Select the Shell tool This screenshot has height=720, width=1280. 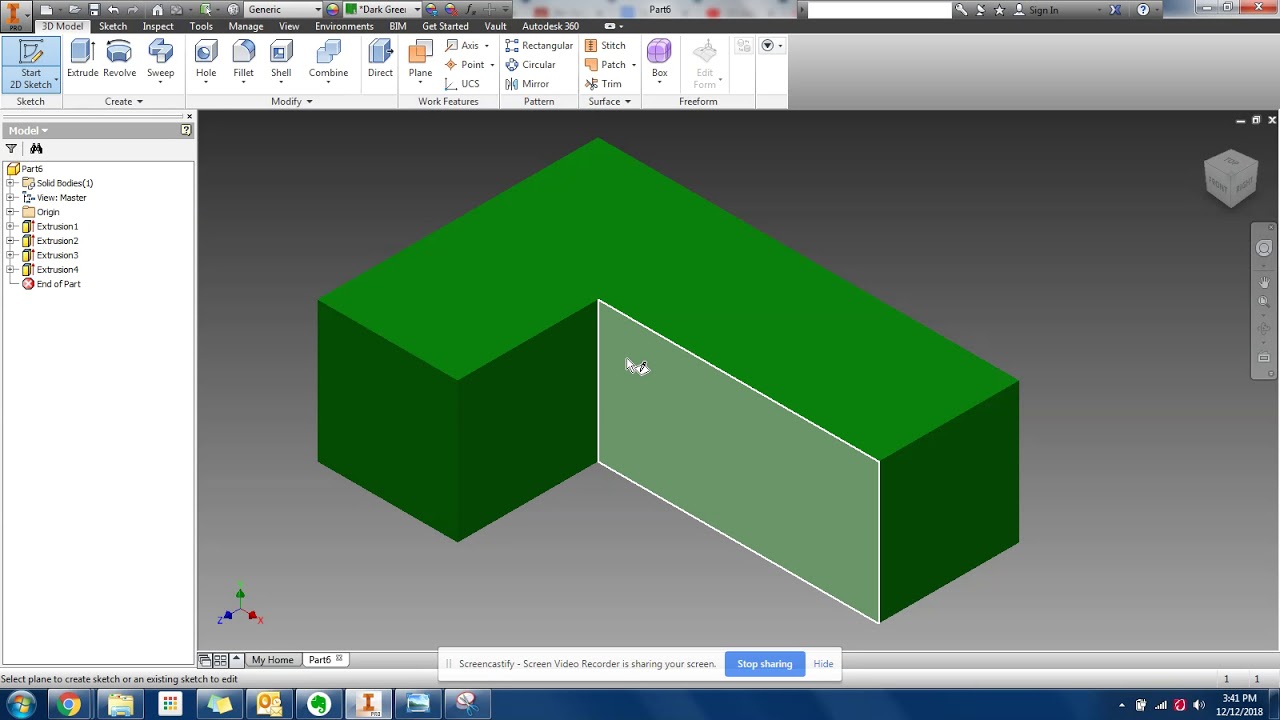(x=281, y=59)
